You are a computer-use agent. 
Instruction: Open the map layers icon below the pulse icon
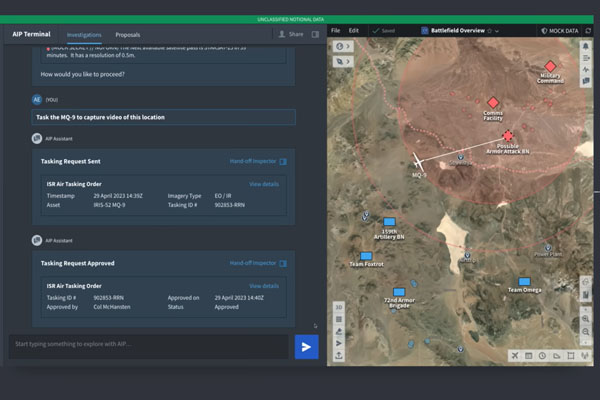pos(586,81)
